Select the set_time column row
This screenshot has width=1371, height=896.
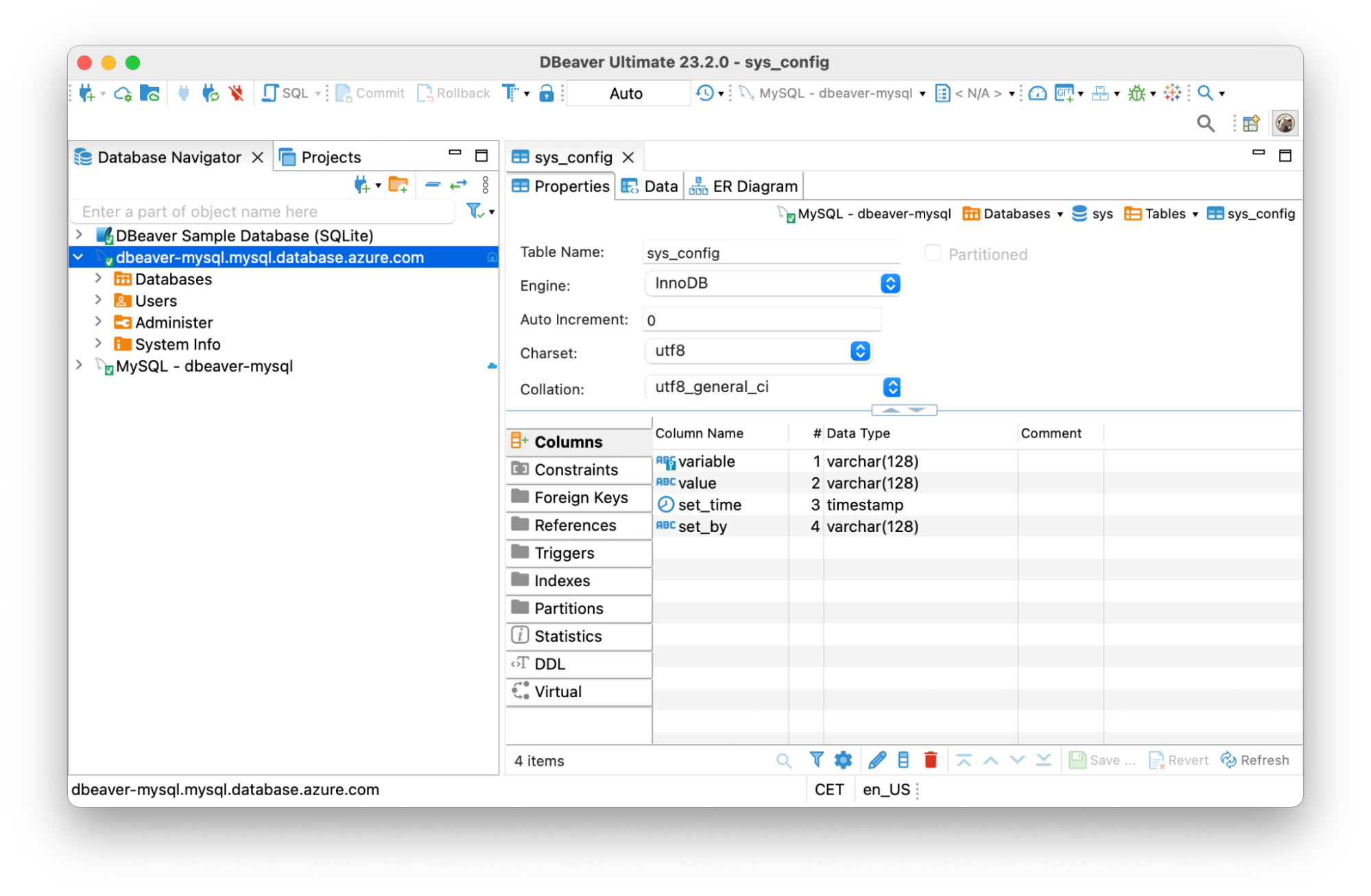(x=709, y=505)
